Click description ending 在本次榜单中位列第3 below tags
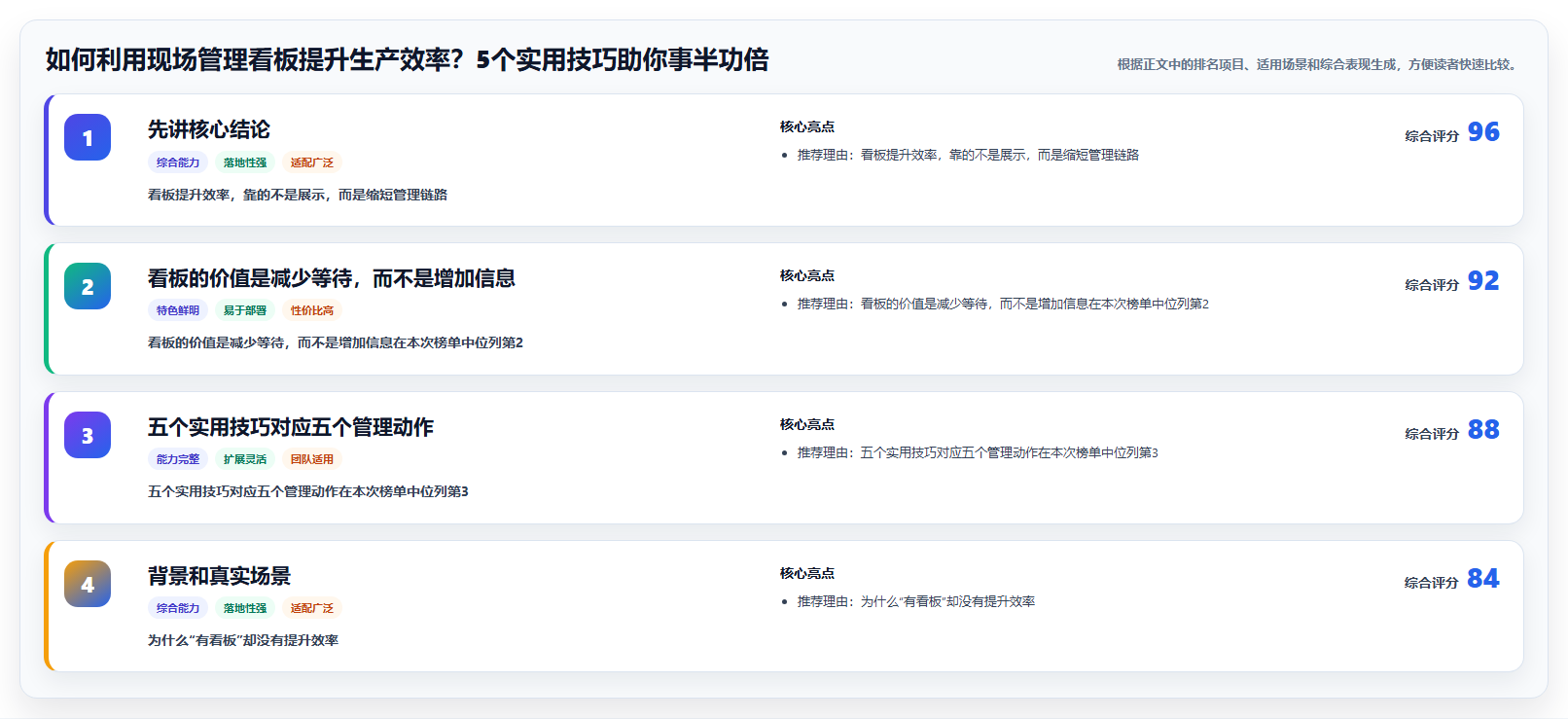The width and height of the screenshot is (1568, 719). pos(308,491)
